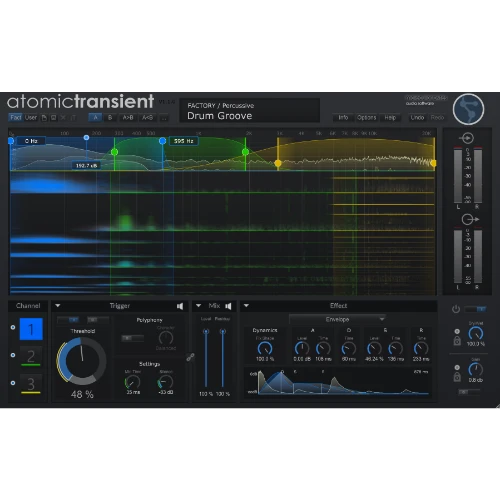Click the Attack Level knob
This screenshot has width=500, height=500.
point(302,348)
